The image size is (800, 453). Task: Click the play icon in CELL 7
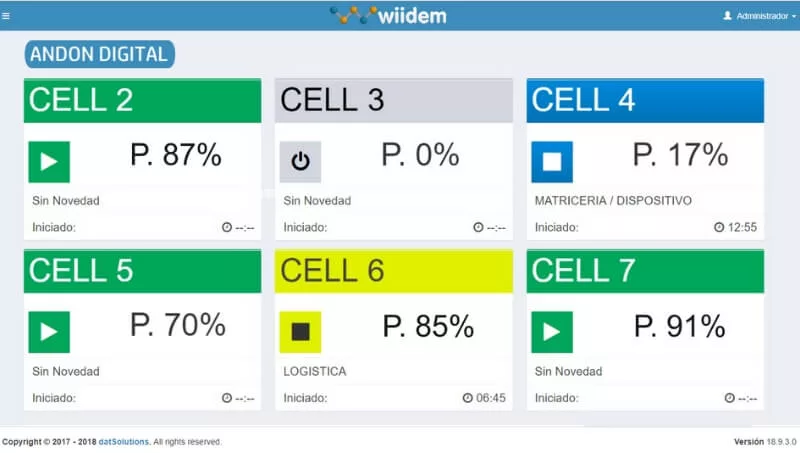point(552,331)
